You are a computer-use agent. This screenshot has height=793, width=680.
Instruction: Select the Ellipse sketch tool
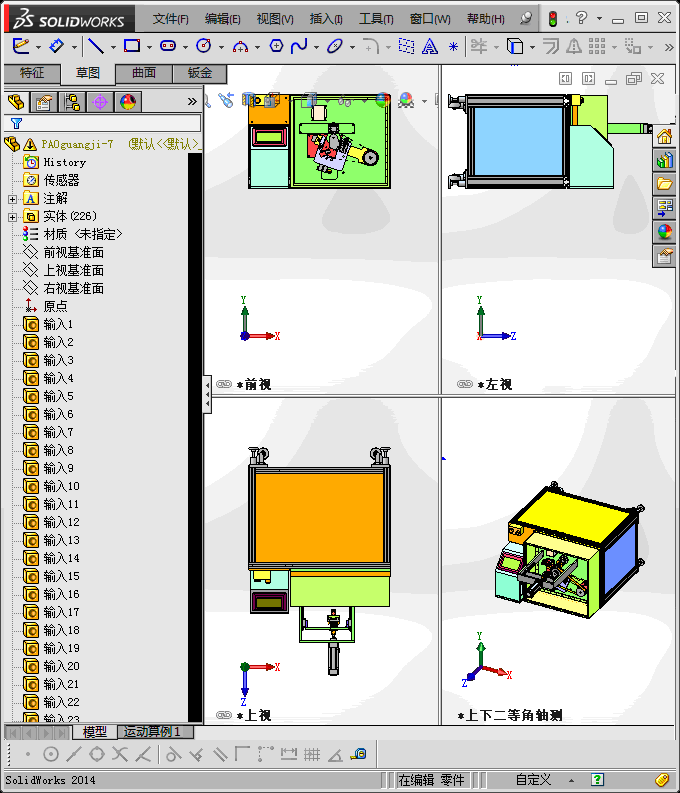[335, 46]
